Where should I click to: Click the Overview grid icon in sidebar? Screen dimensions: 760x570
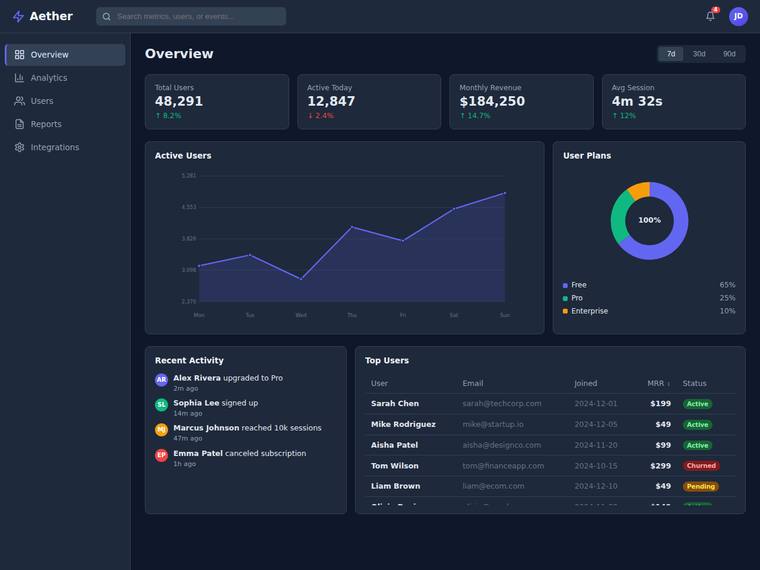point(19,55)
